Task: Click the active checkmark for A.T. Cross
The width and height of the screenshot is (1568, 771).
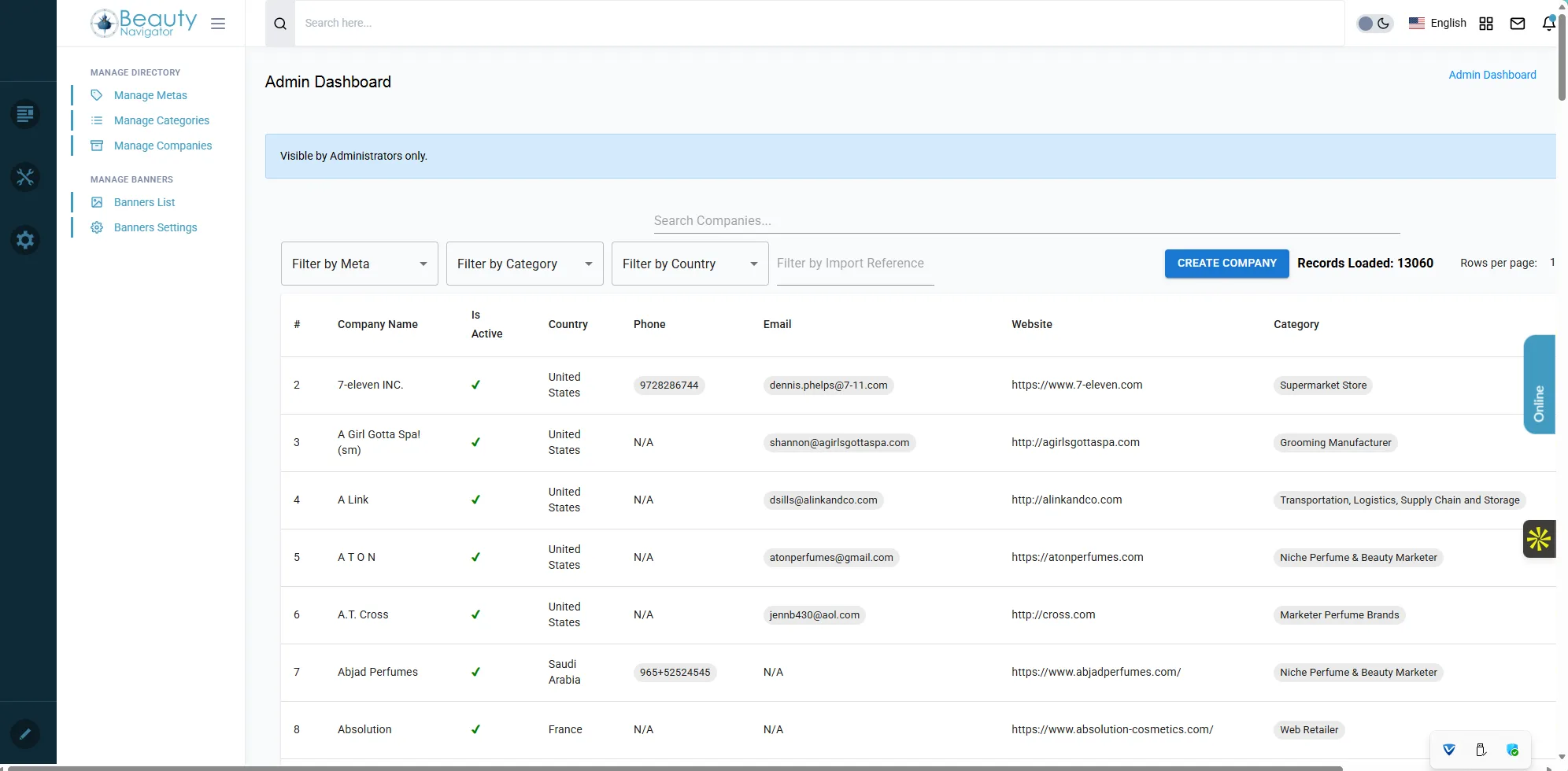Action: 475,614
